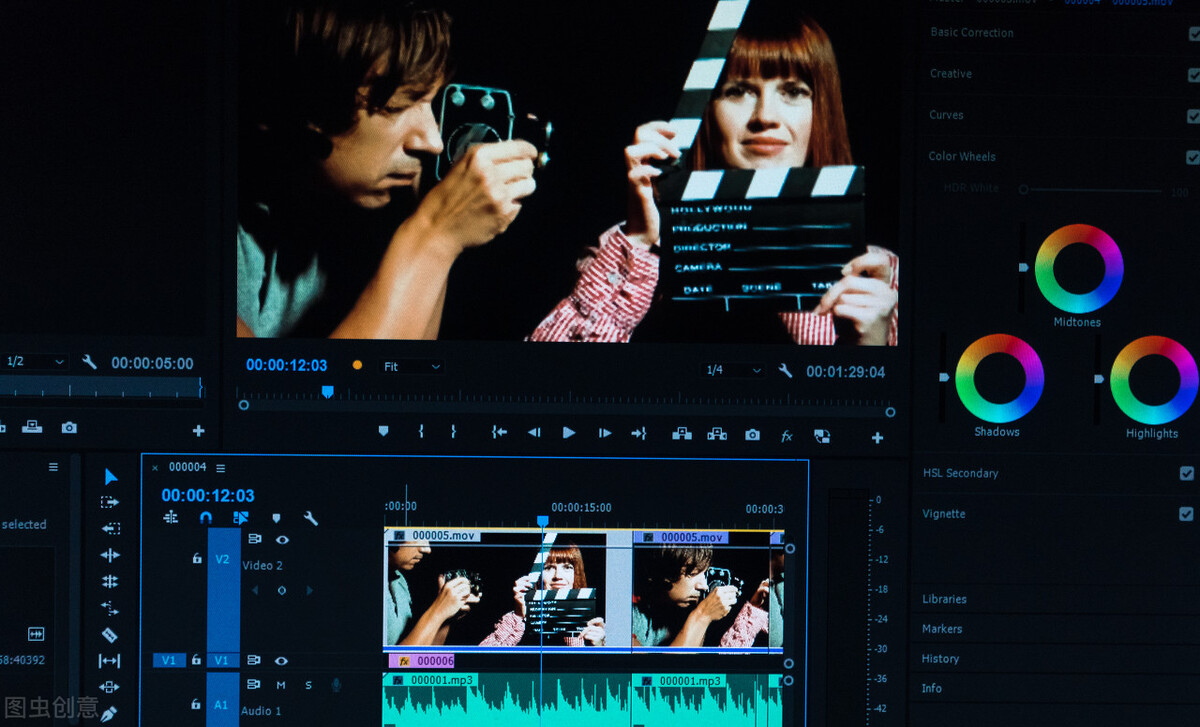1200x727 pixels.
Task: Open the 1/4 playback resolution dropdown
Action: click(733, 370)
